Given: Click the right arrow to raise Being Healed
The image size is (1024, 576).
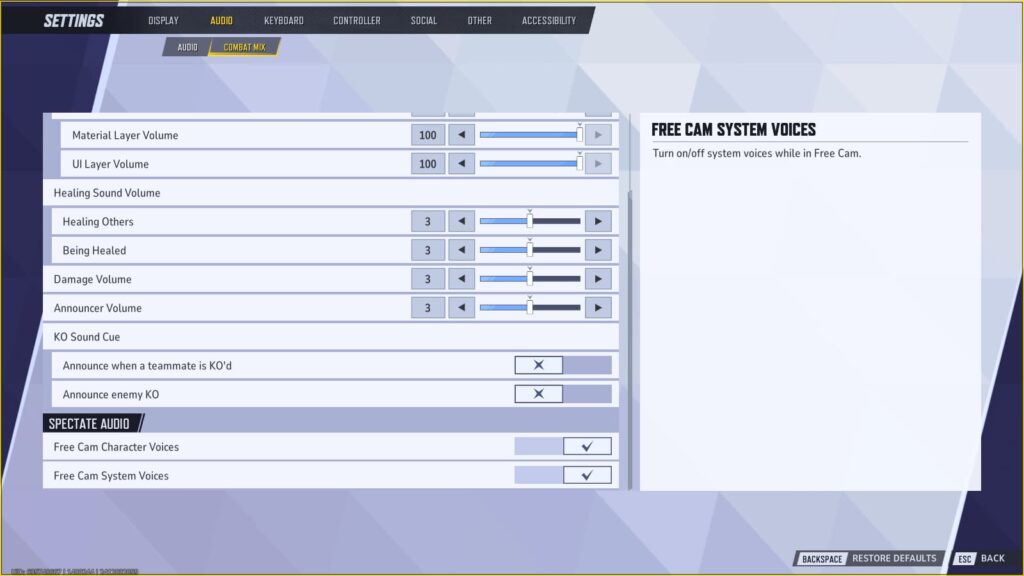Looking at the screenshot, I should click(597, 249).
